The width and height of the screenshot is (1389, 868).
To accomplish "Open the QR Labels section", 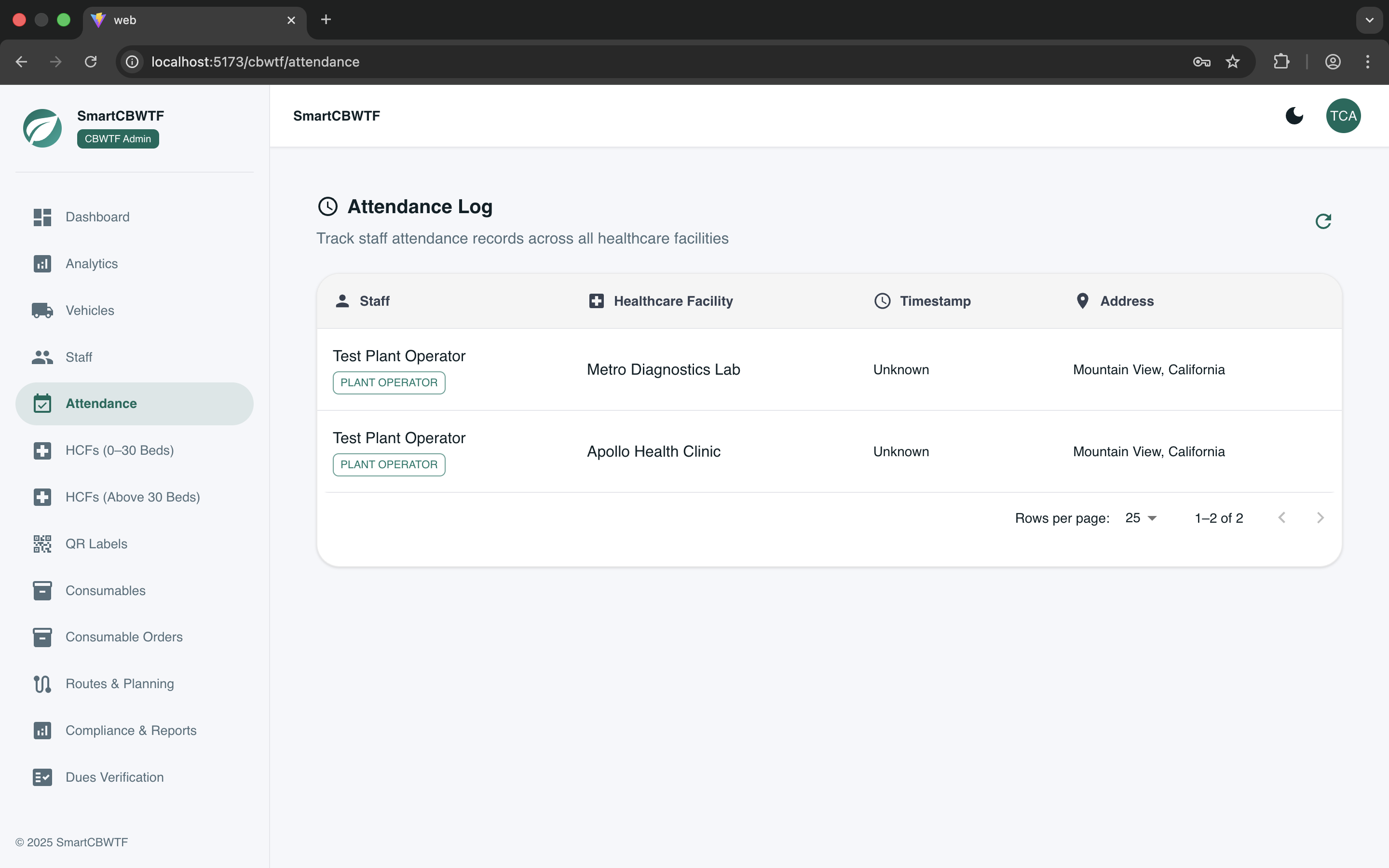I will point(96,543).
